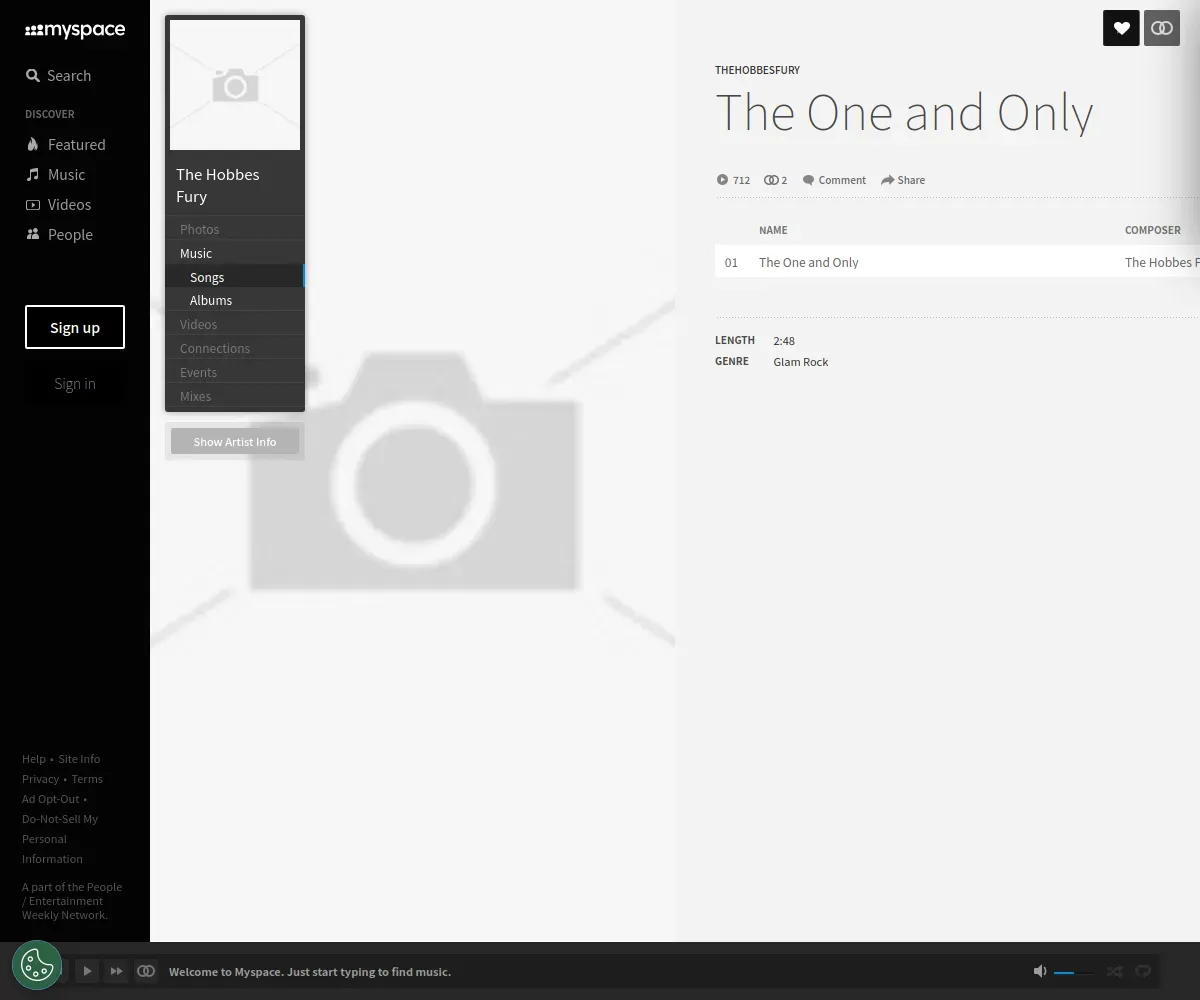Go to the Videos discover page
Image resolution: width=1200 pixels, height=1000 pixels.
point(58,205)
